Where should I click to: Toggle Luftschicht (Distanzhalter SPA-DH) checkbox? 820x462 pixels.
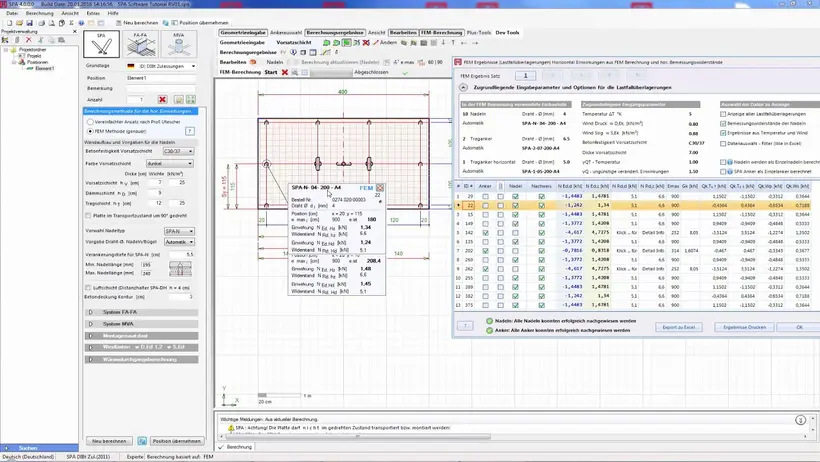(88, 288)
